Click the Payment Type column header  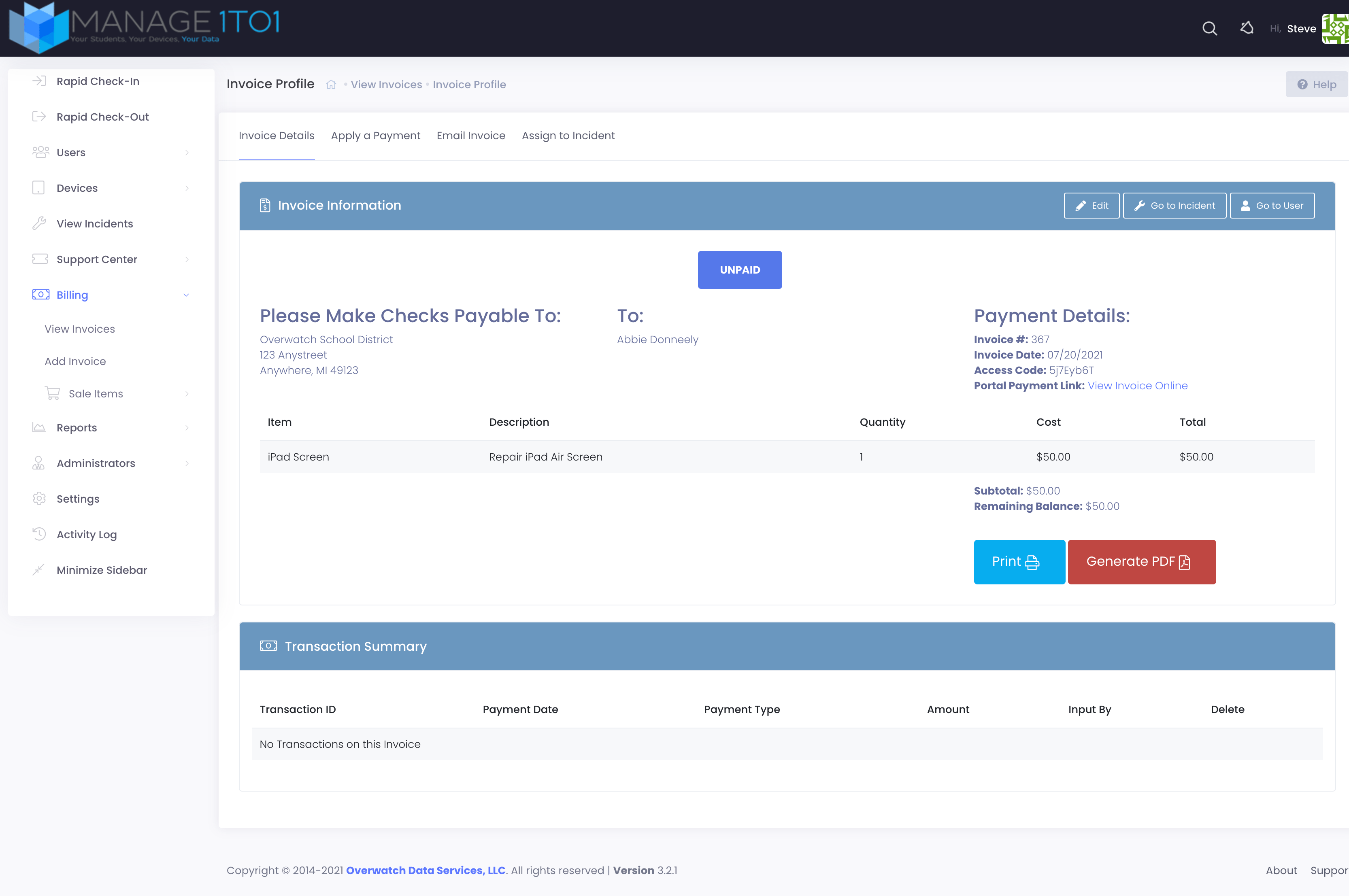click(x=742, y=709)
